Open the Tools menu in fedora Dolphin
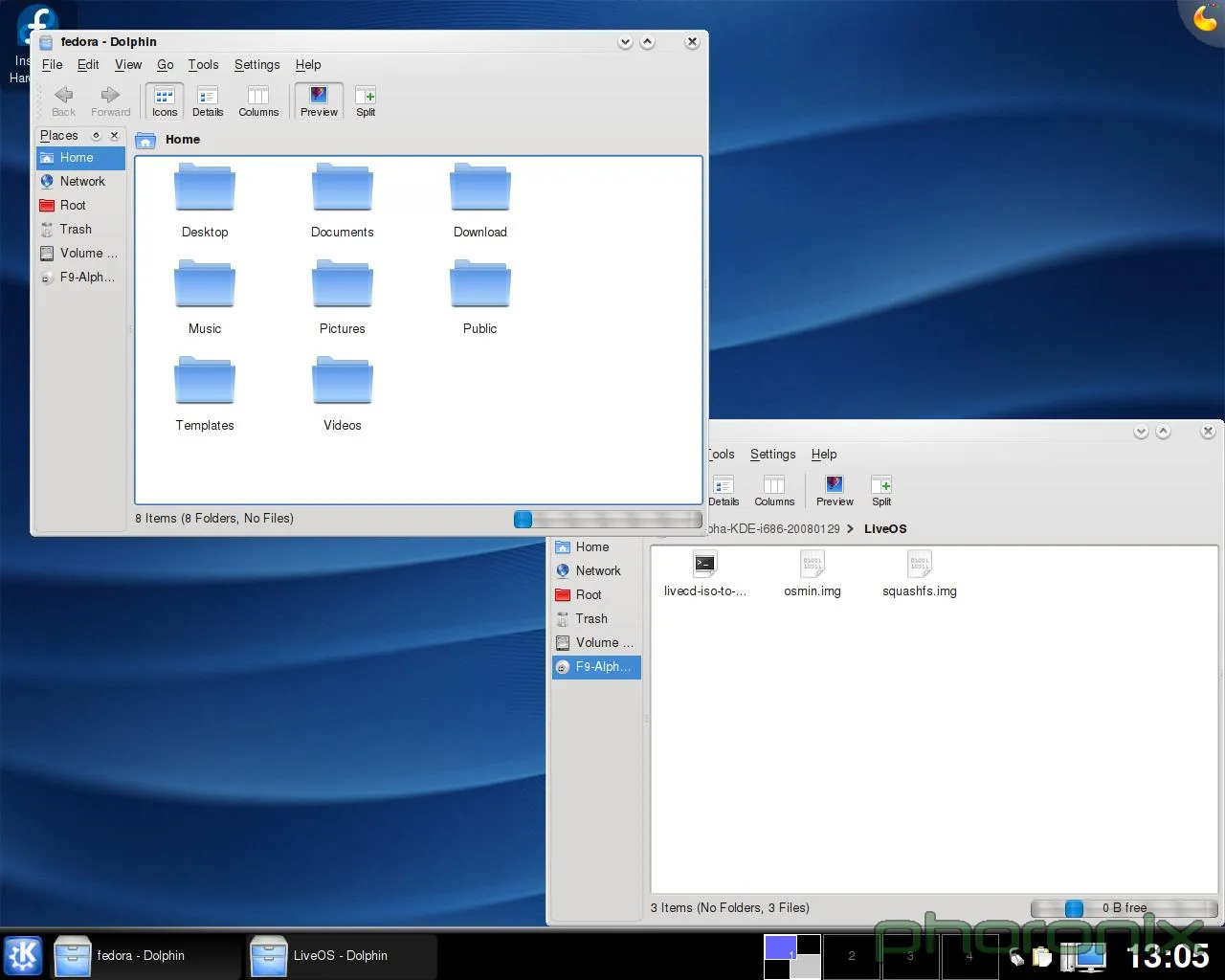Image resolution: width=1225 pixels, height=980 pixels. coord(203,65)
